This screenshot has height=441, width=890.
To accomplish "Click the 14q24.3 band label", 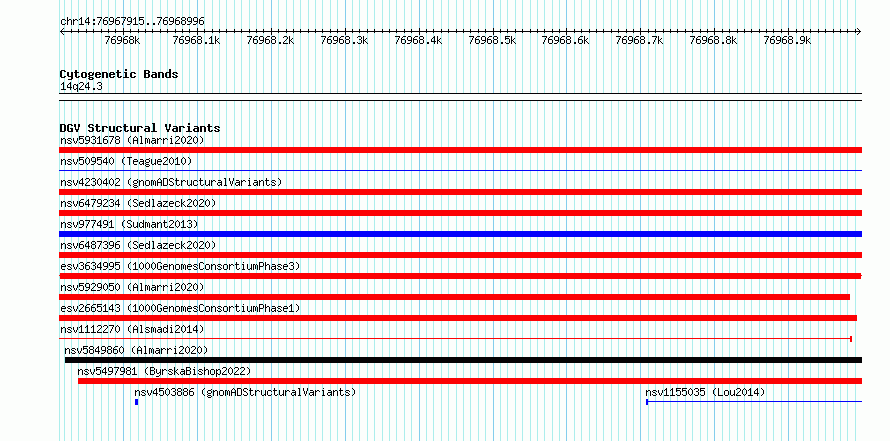I will (81, 87).
